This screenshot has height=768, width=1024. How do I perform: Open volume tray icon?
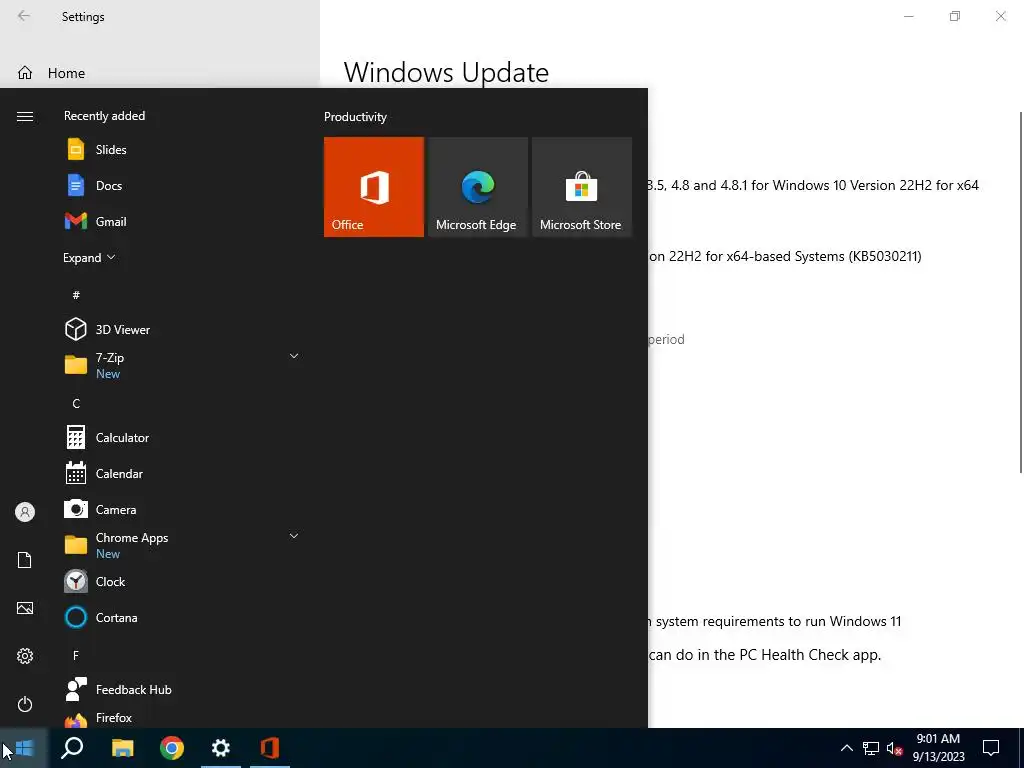pos(895,748)
